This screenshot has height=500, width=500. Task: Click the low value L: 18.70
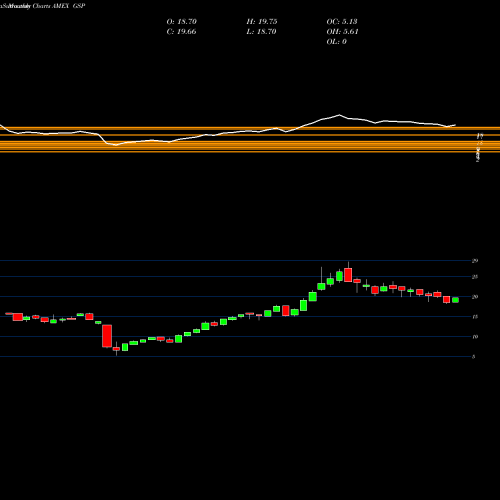(261, 32)
